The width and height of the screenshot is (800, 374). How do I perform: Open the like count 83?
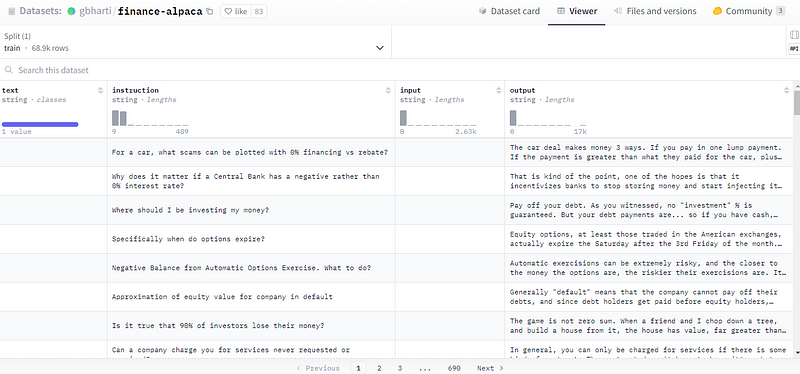coord(259,11)
